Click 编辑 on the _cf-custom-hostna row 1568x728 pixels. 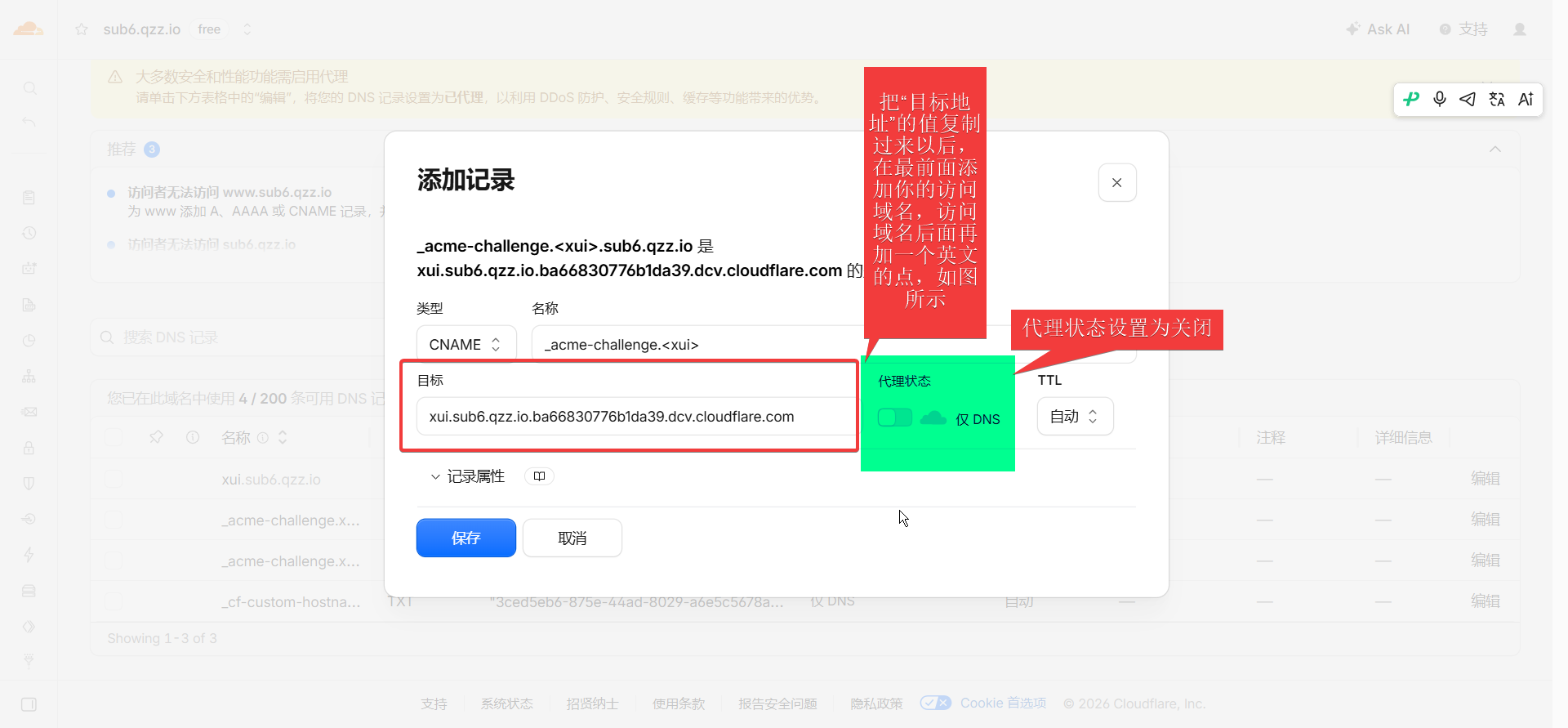point(1485,601)
